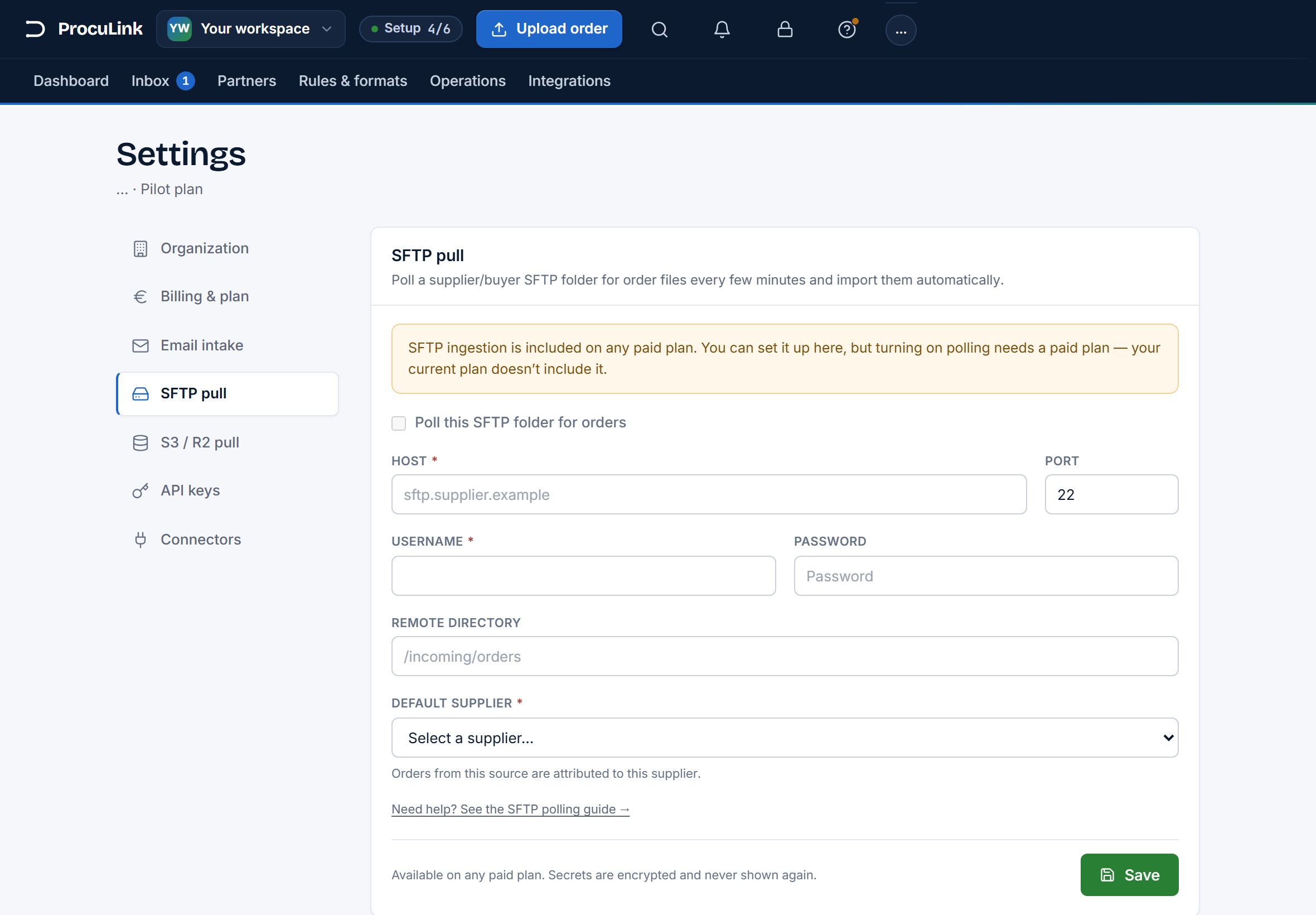The image size is (1316, 915).
Task: Click the Upload order button
Action: coord(549,28)
